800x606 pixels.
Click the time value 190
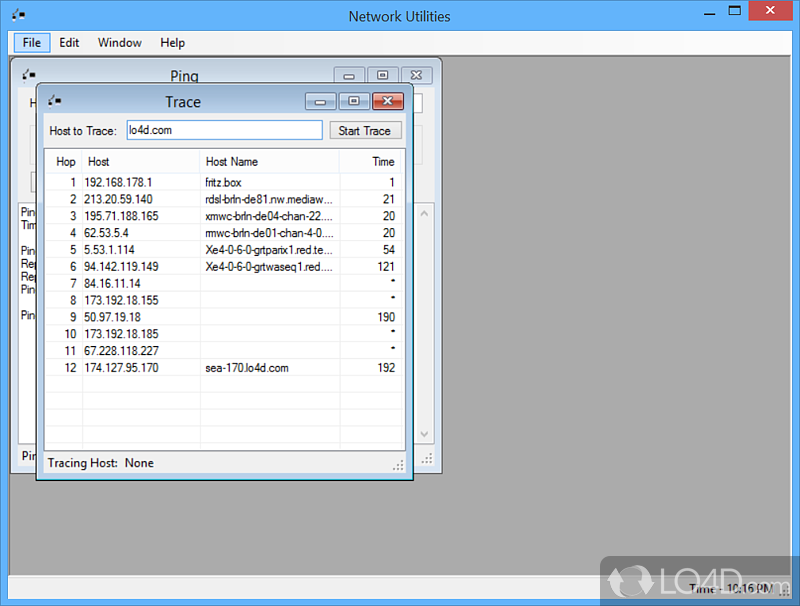386,317
